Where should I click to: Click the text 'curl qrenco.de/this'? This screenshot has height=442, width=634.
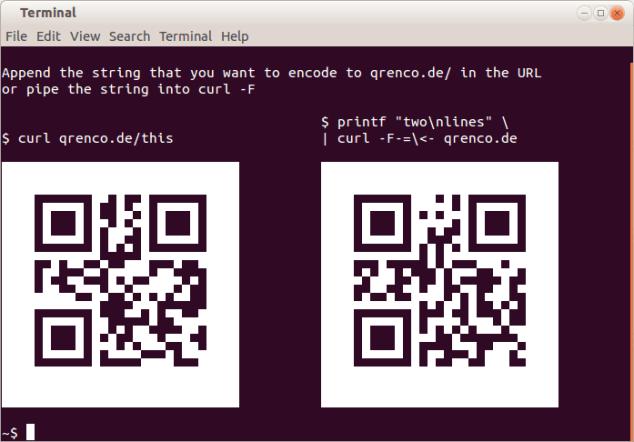(95, 139)
